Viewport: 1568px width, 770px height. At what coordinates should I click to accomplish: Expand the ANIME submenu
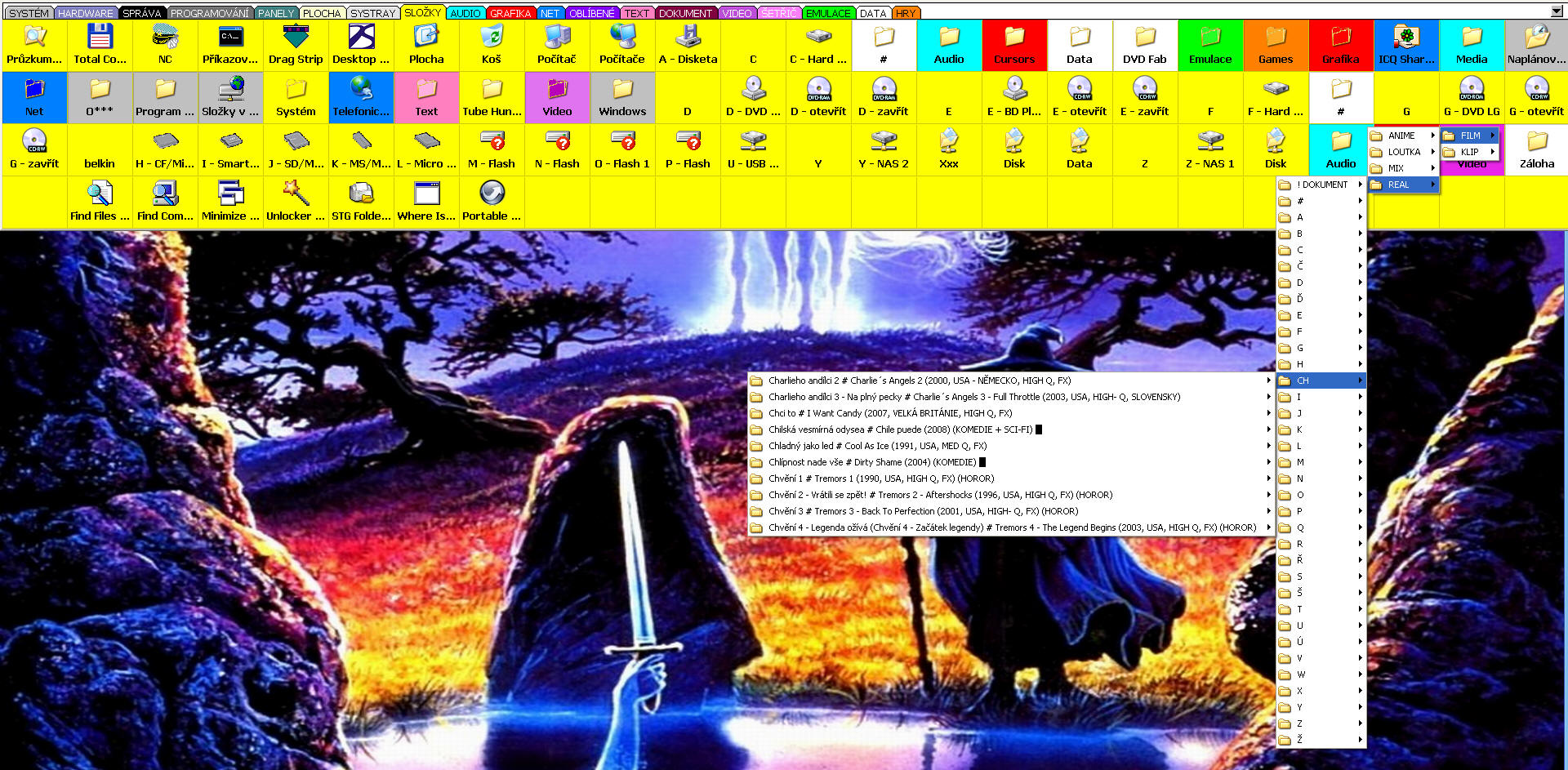[x=1404, y=136]
